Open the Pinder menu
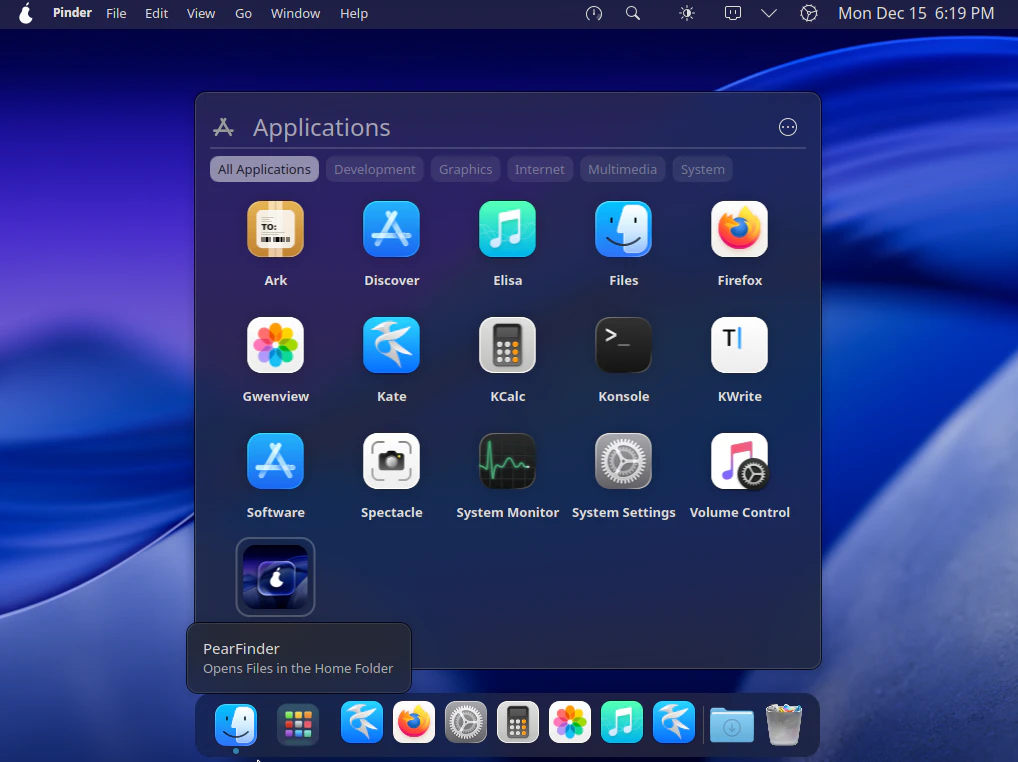This screenshot has height=762, width=1018. [72, 13]
